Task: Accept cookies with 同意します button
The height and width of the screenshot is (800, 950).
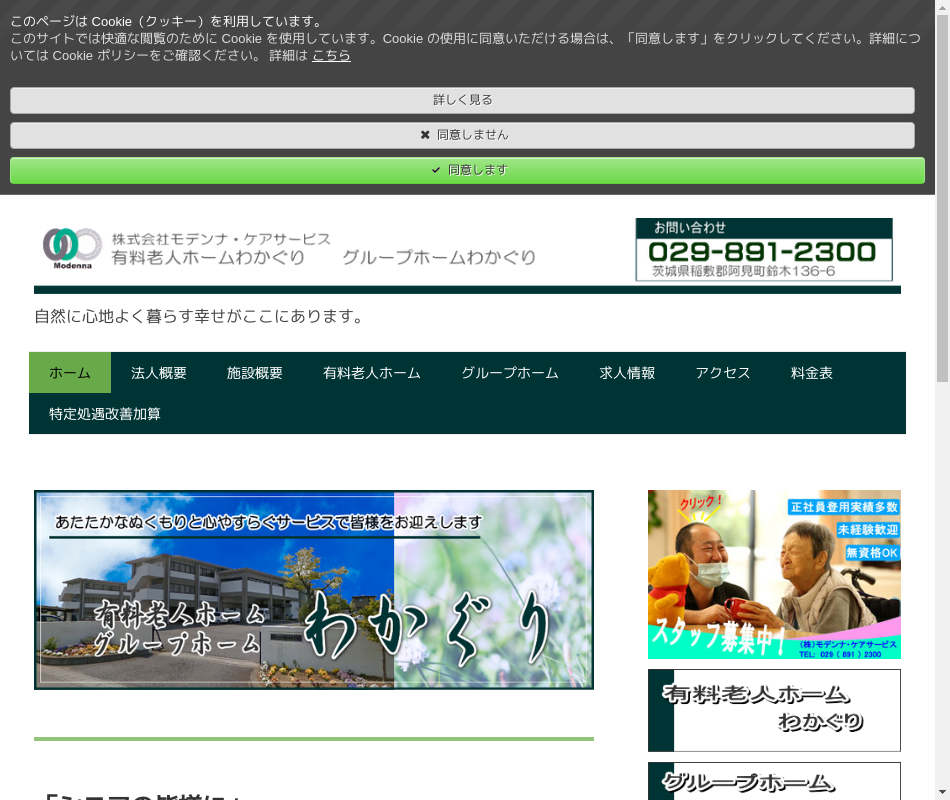Action: pos(467,170)
